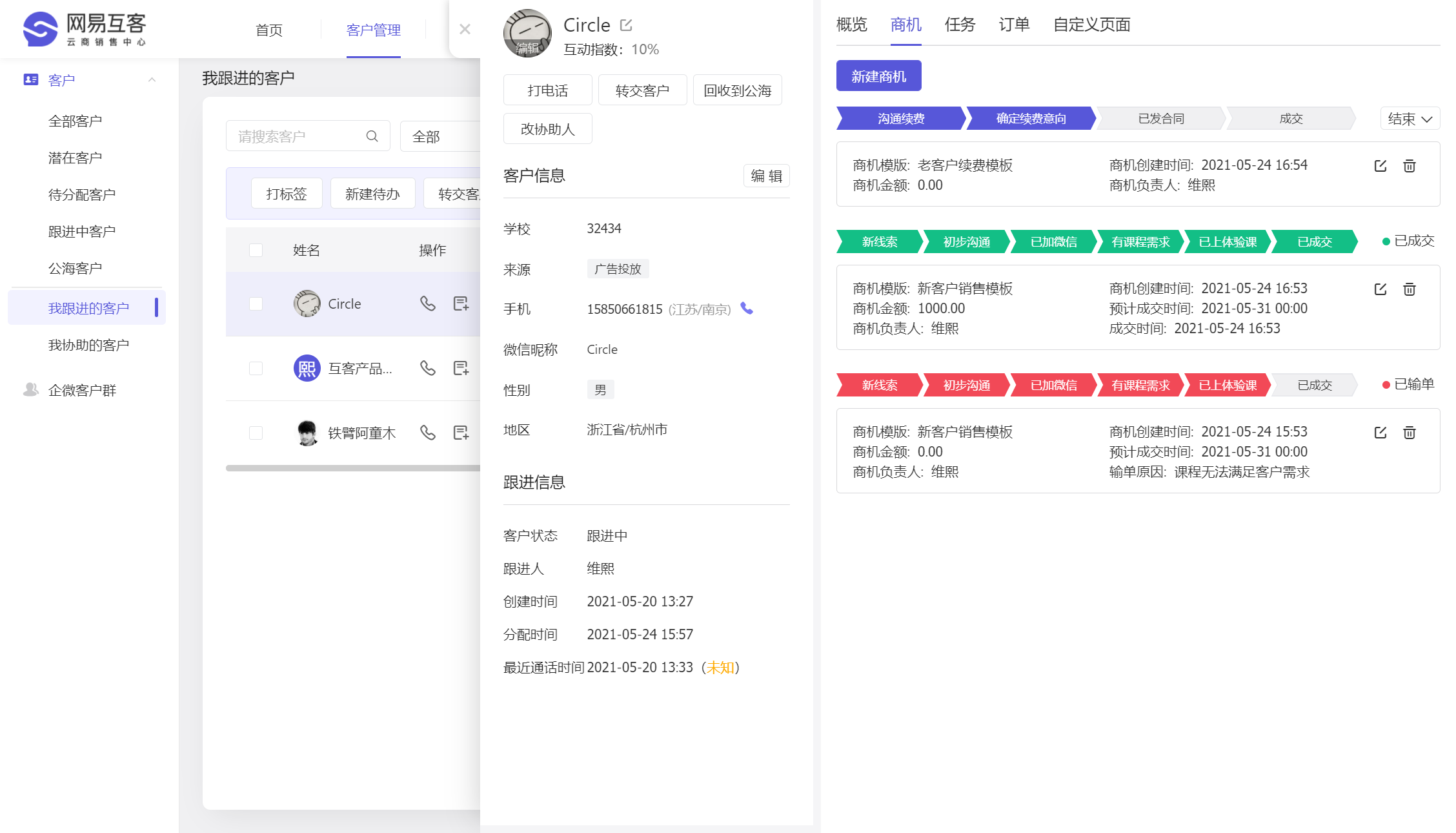Click the add-note icon for 铁臂阿童木

coord(461,433)
